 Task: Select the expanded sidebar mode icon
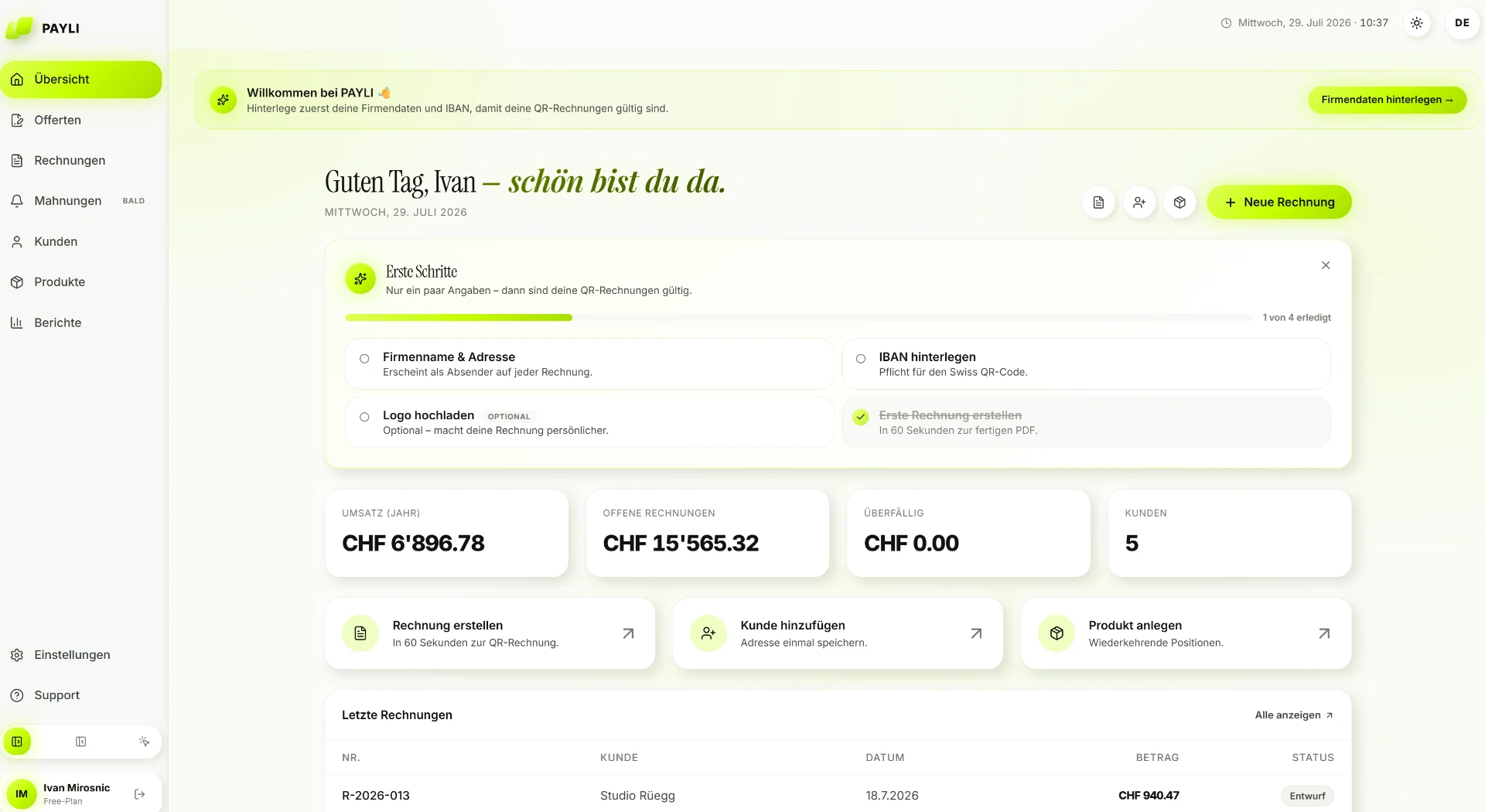17,742
